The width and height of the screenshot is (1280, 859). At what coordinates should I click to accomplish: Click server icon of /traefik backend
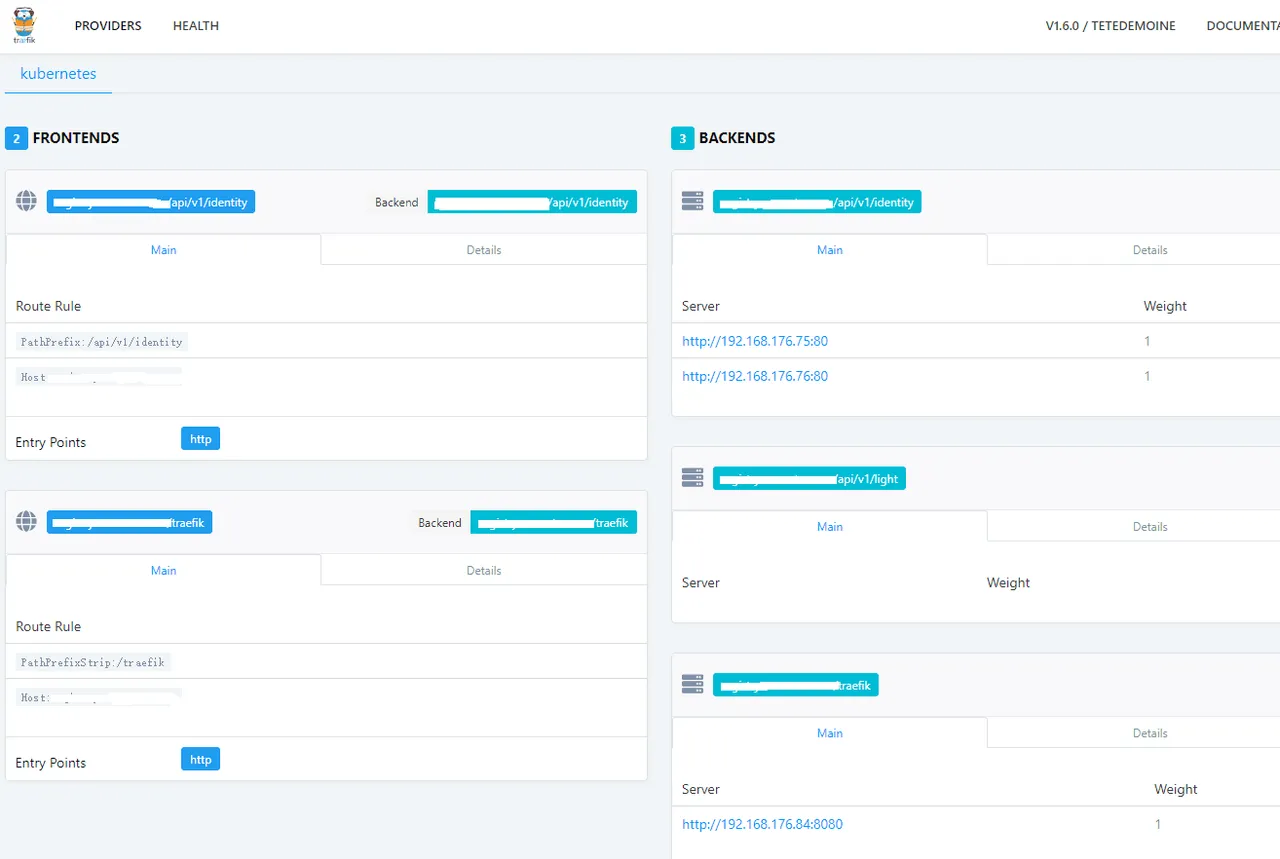(x=692, y=685)
